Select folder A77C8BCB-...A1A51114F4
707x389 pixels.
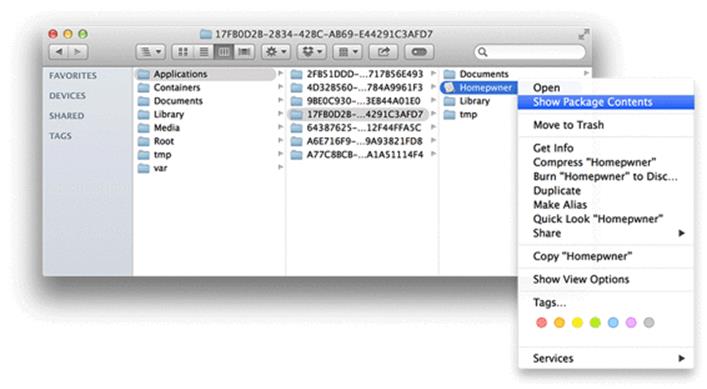click(x=358, y=155)
